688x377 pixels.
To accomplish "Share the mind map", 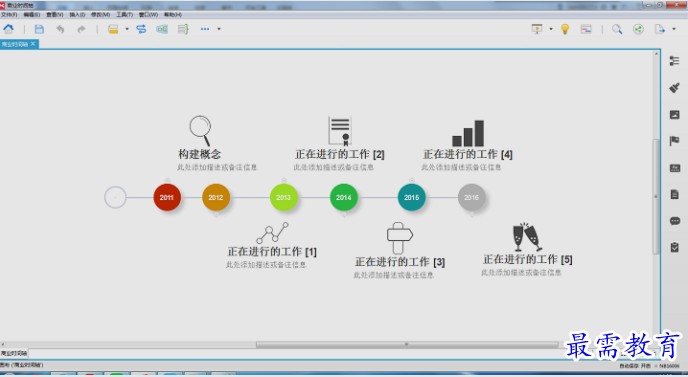I will coord(638,29).
